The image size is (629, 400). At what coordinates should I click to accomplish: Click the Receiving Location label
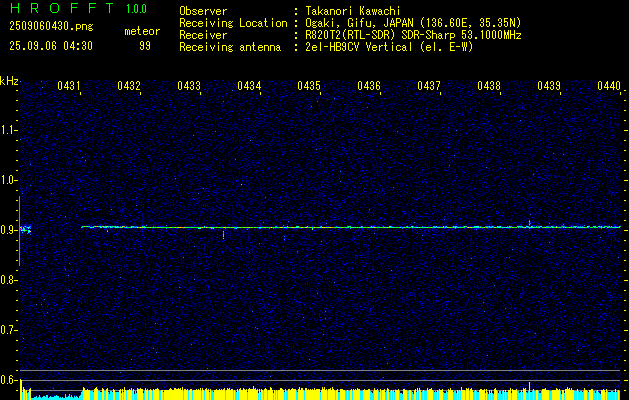pos(233,23)
